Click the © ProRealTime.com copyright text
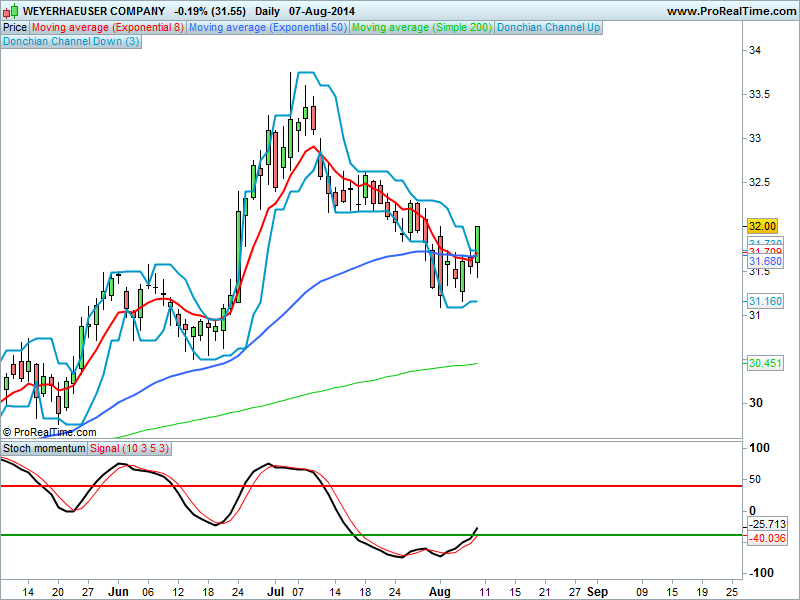The width and height of the screenshot is (800, 600). pos(49,432)
